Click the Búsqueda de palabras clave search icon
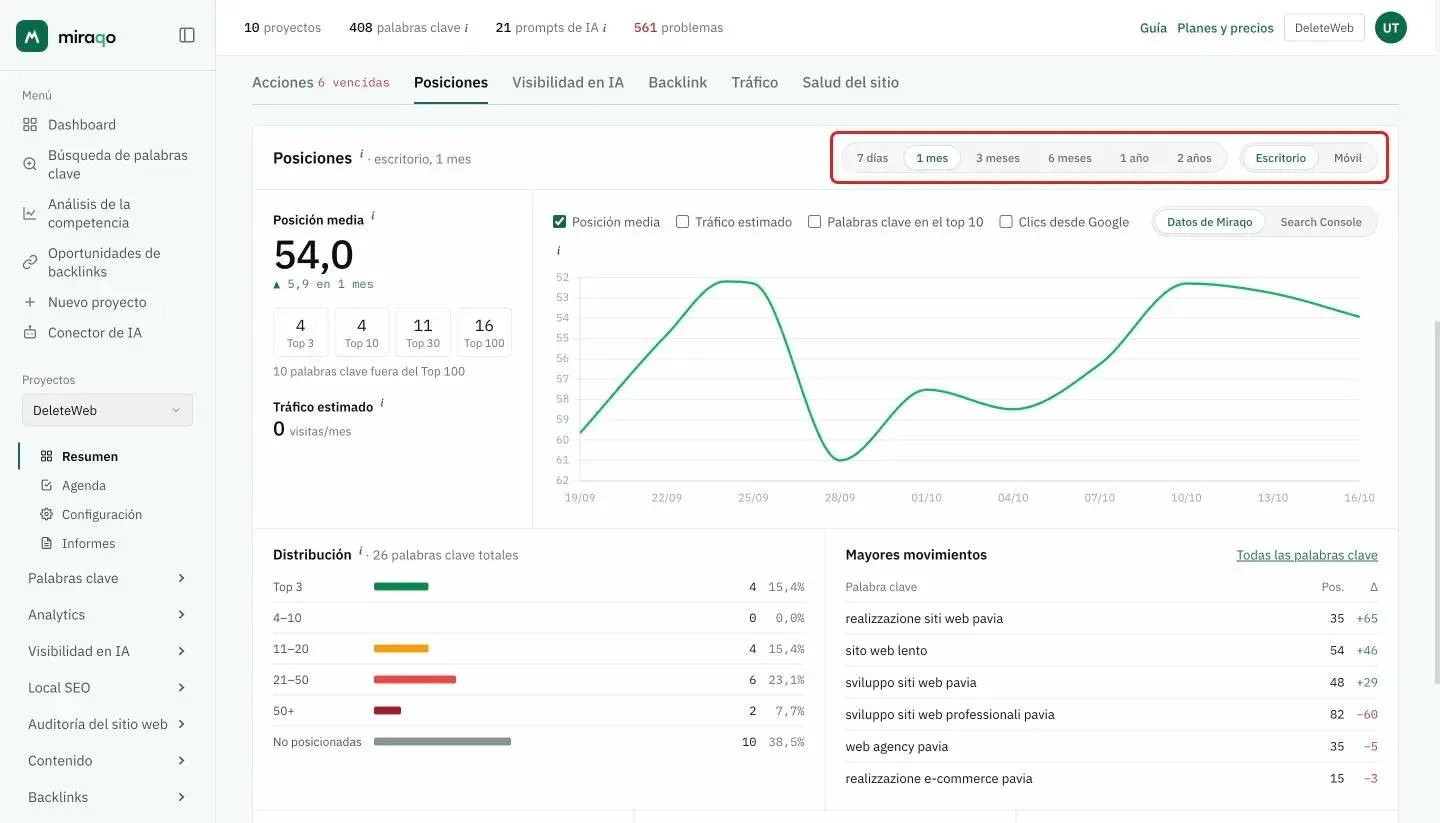 (x=30, y=164)
